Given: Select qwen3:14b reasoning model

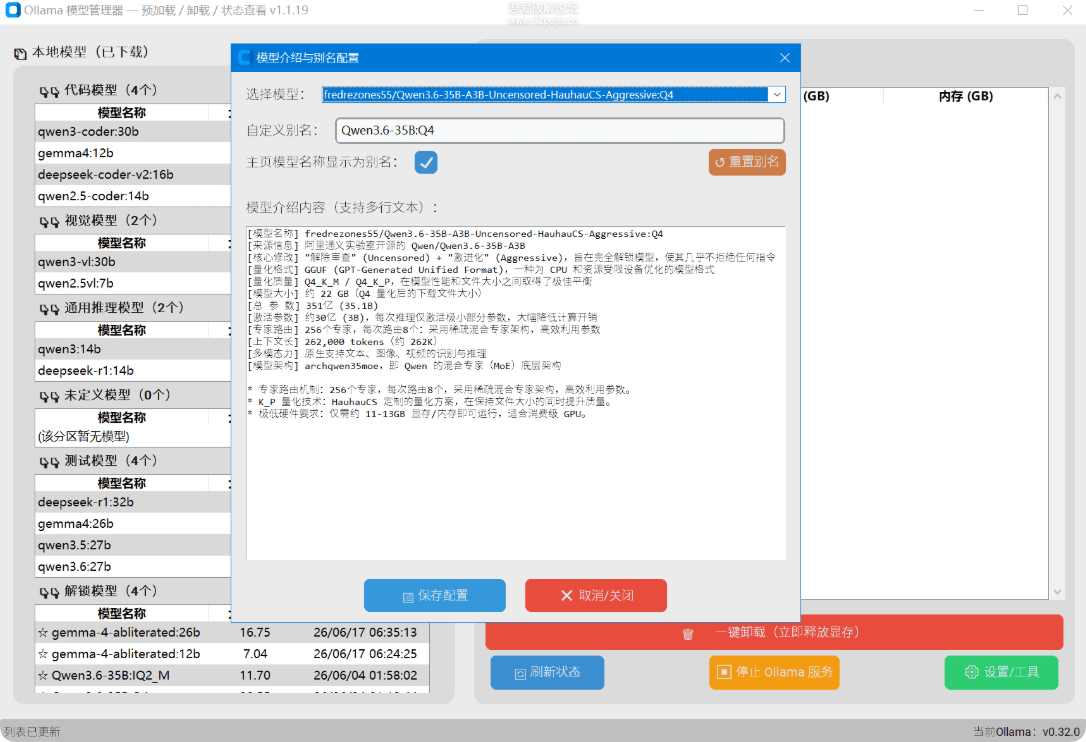Looking at the screenshot, I should [133, 349].
